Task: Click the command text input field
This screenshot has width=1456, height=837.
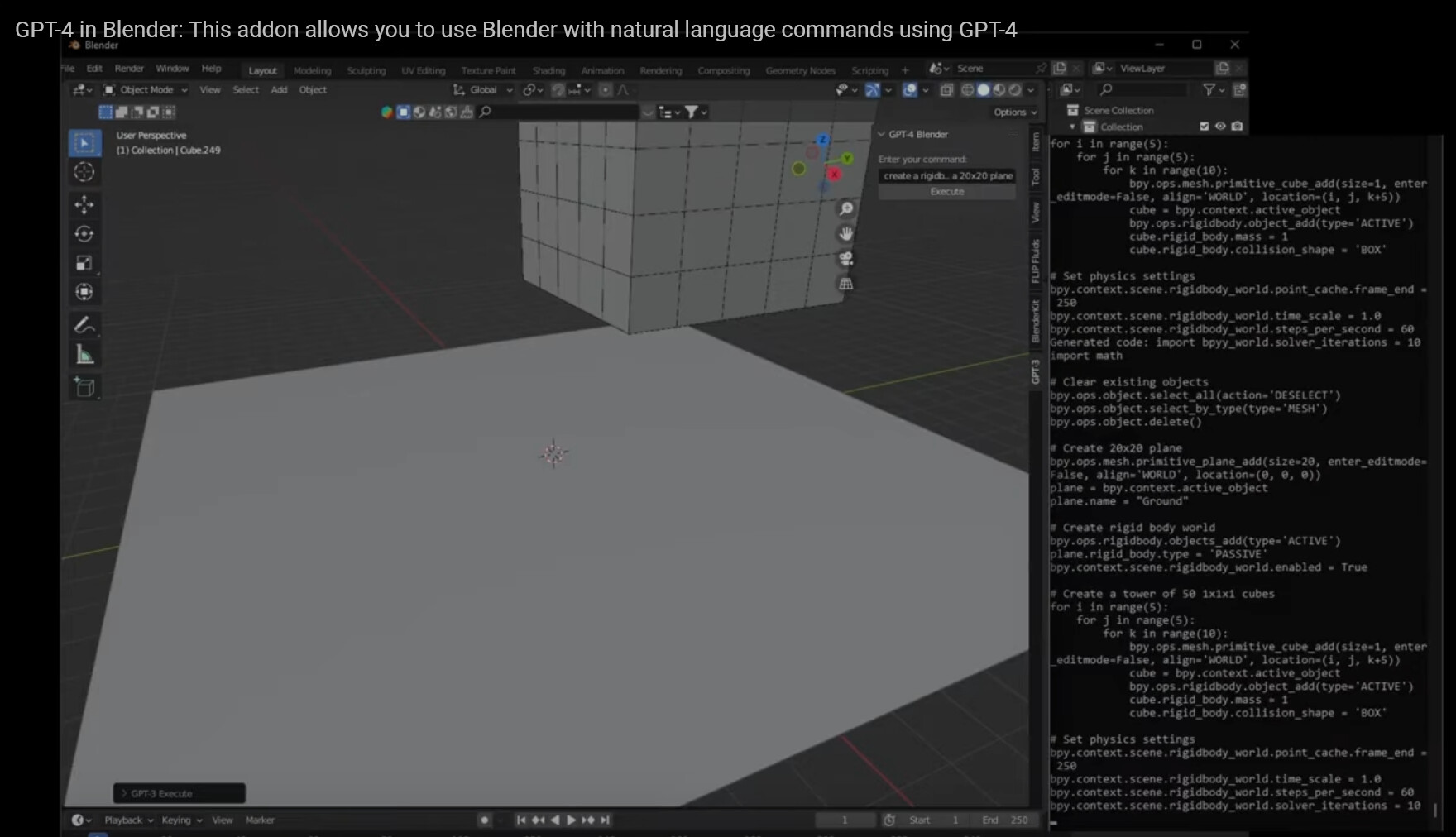Action: click(946, 175)
